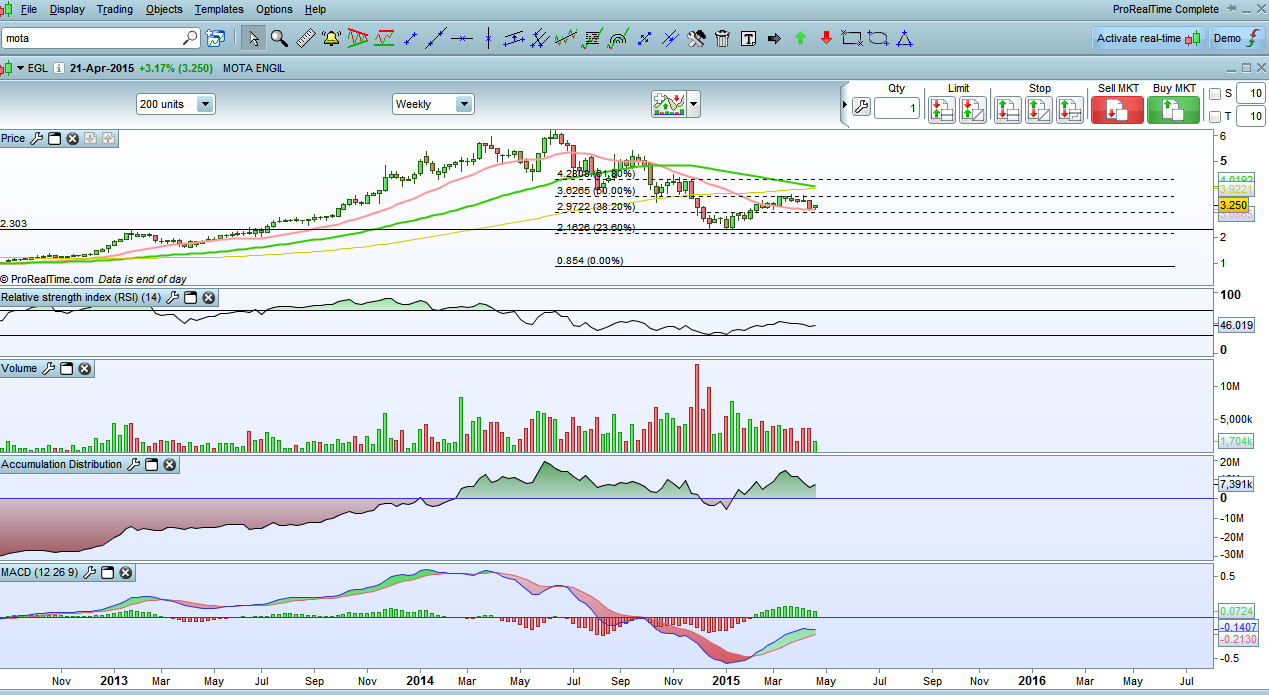Click the Activate real-time button
Viewport: 1269px width, 695px height.
[x=1146, y=38]
